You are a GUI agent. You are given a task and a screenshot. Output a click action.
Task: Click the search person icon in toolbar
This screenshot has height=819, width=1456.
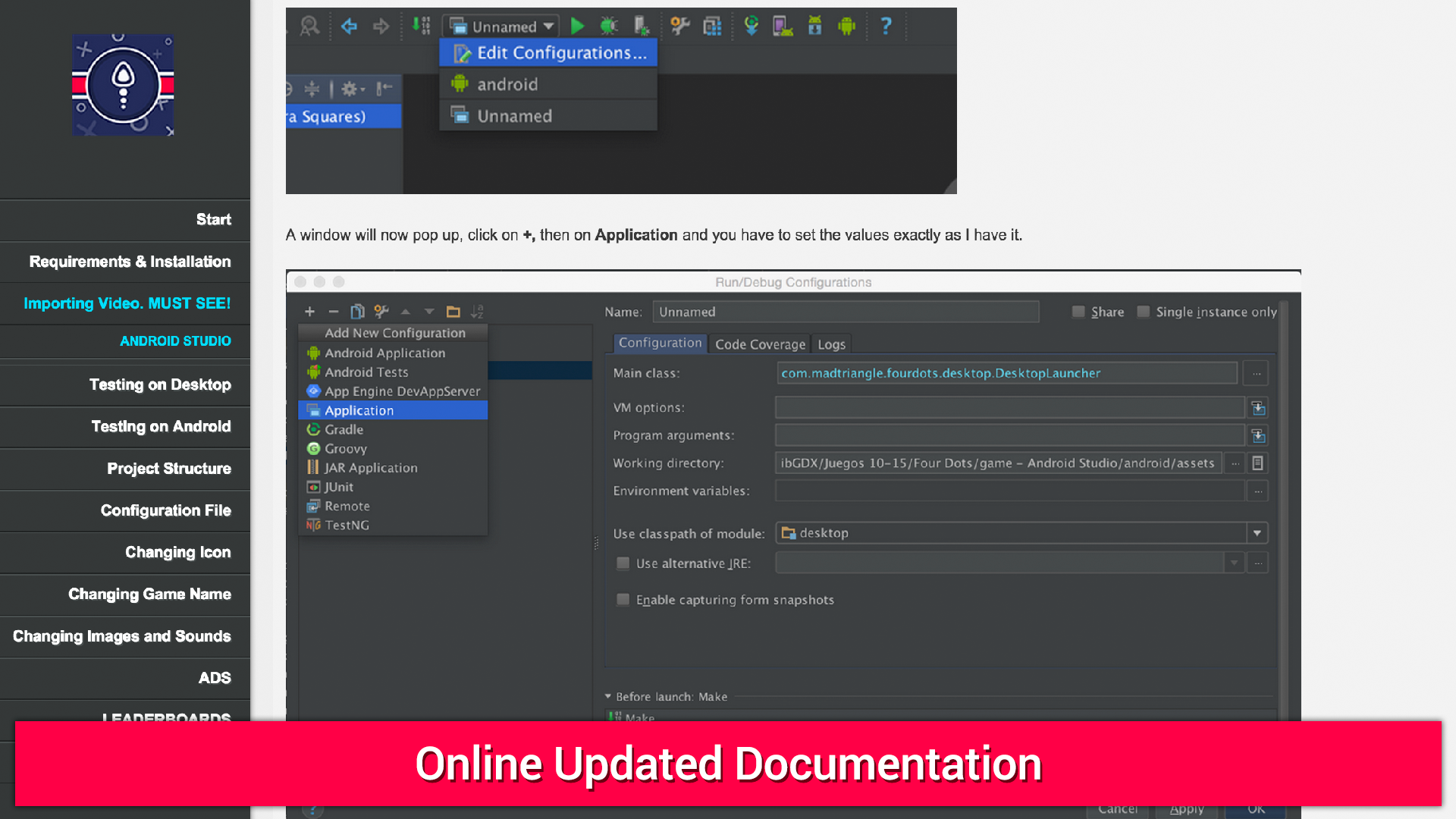309,27
